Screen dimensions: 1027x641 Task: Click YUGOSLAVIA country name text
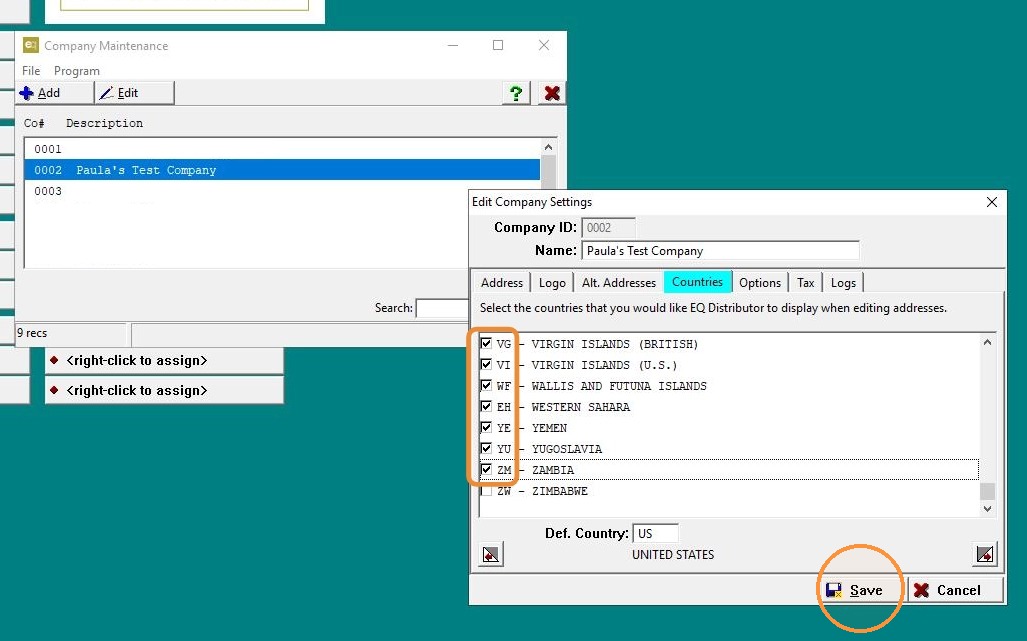[x=567, y=449]
